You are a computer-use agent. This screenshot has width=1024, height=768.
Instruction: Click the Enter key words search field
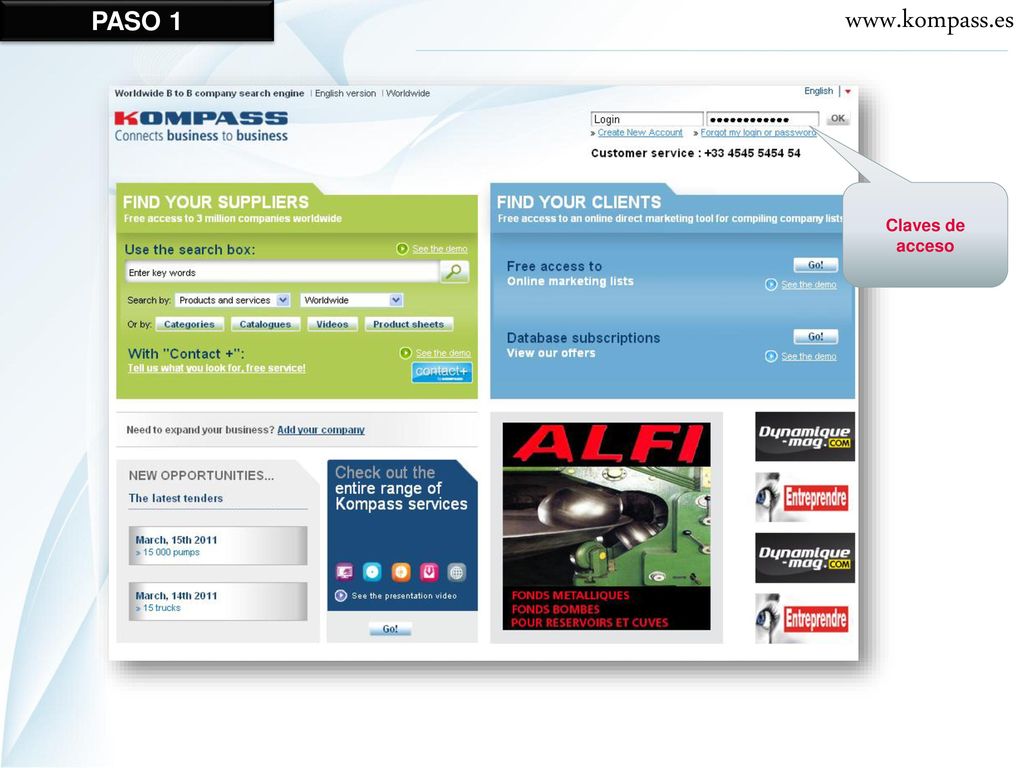[283, 272]
